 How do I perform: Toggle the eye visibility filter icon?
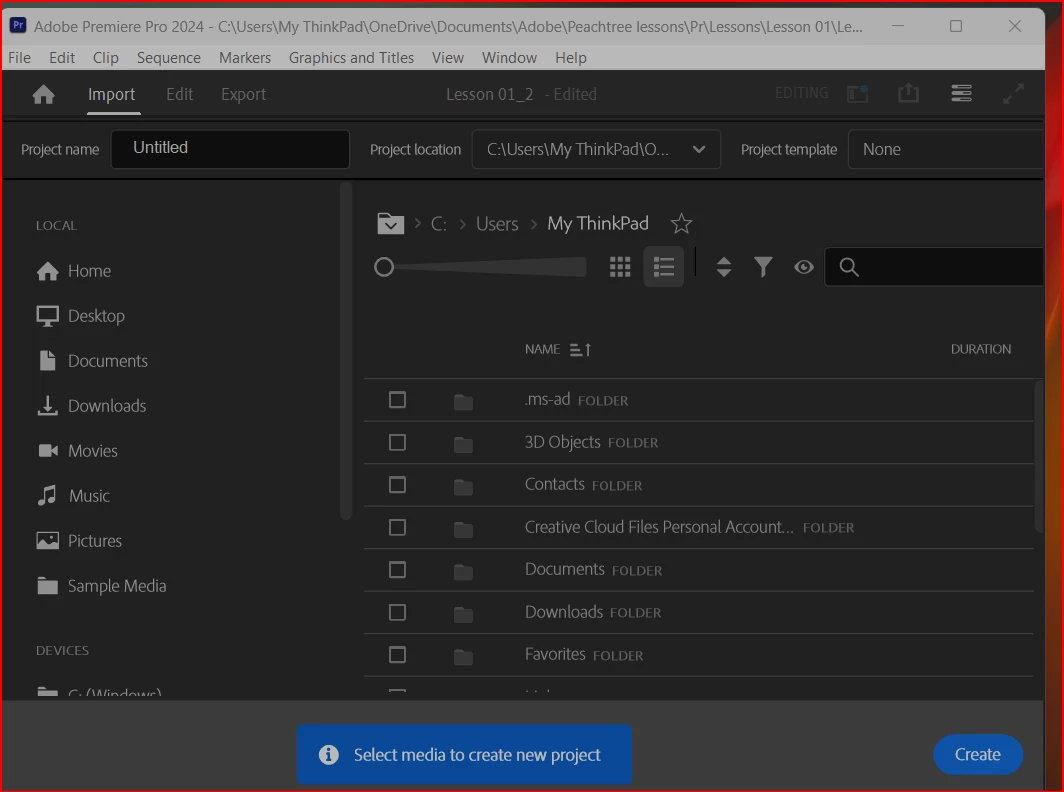point(804,267)
